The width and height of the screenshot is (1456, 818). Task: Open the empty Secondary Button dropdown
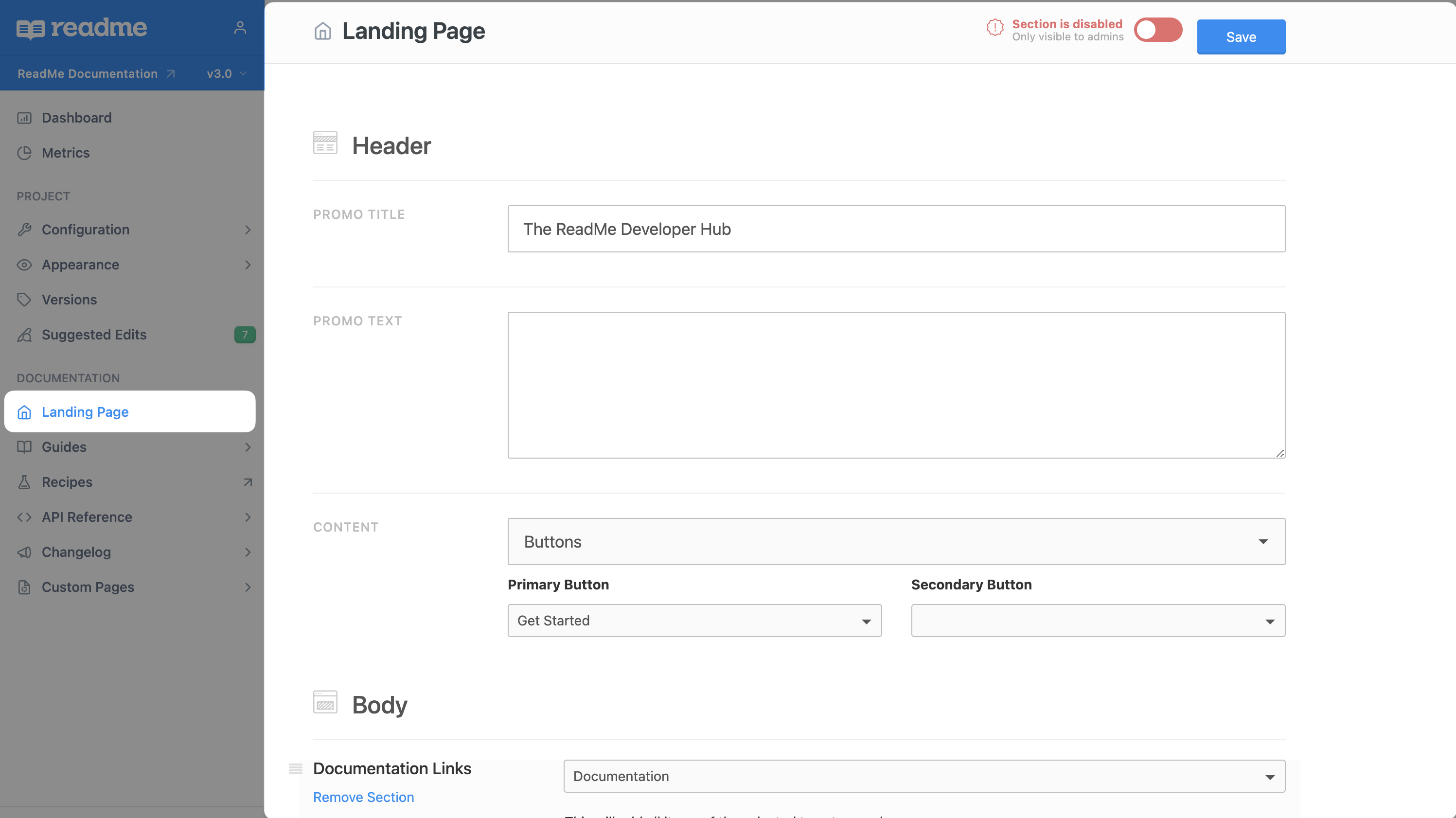click(1098, 621)
